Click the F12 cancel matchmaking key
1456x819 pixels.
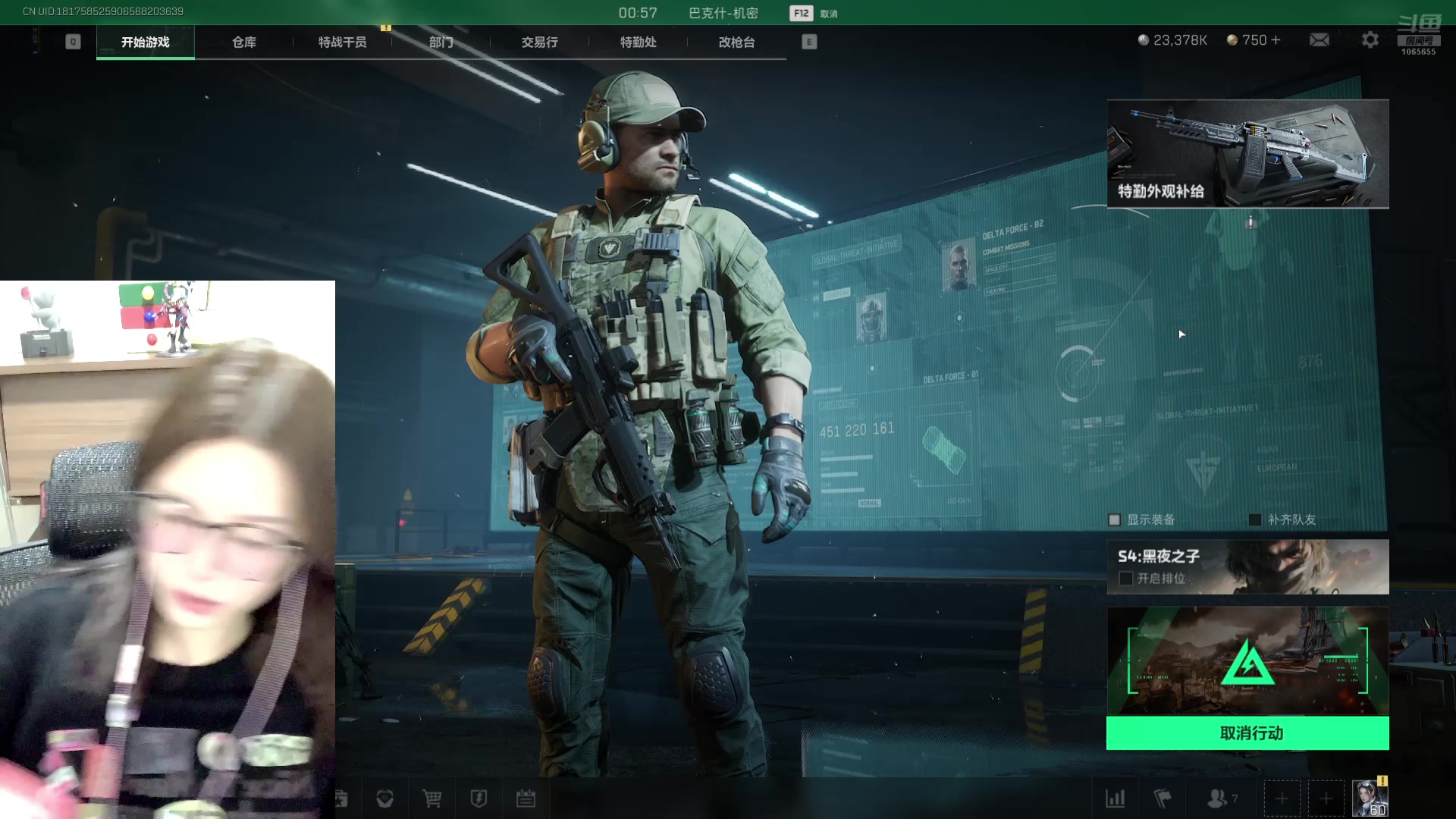pyautogui.click(x=801, y=14)
